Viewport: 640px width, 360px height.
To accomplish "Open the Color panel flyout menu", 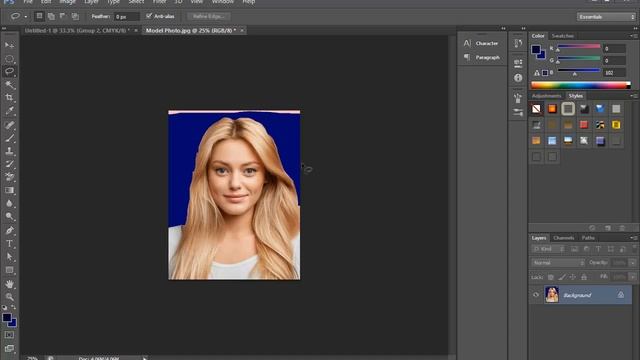I will pyautogui.click(x=634, y=36).
